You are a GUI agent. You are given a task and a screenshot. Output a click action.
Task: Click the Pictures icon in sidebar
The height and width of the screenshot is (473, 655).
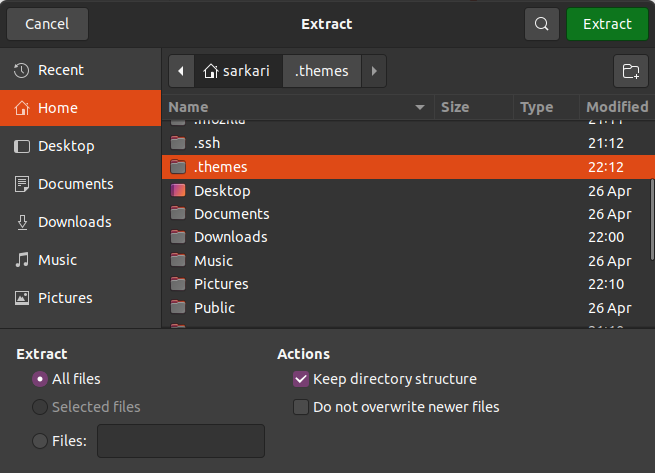[22, 298]
